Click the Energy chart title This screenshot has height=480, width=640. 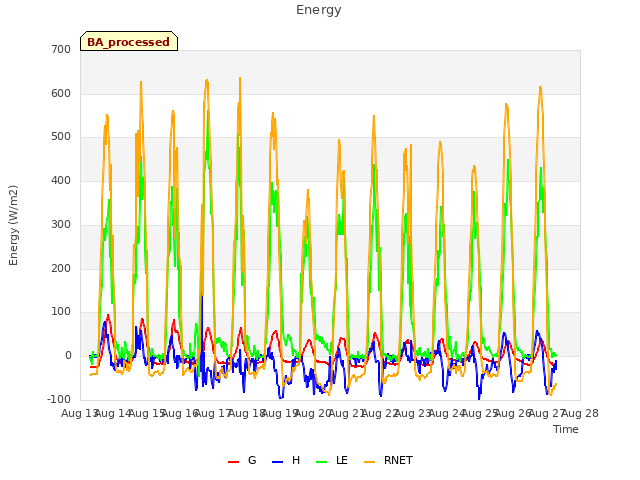pyautogui.click(x=319, y=10)
